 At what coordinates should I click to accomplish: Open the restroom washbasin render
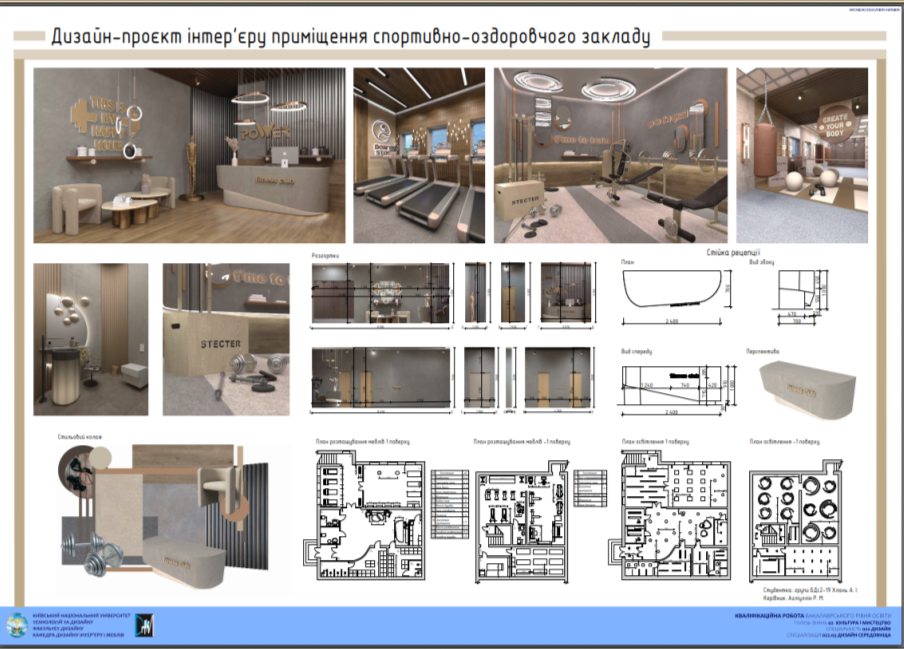coord(91,339)
